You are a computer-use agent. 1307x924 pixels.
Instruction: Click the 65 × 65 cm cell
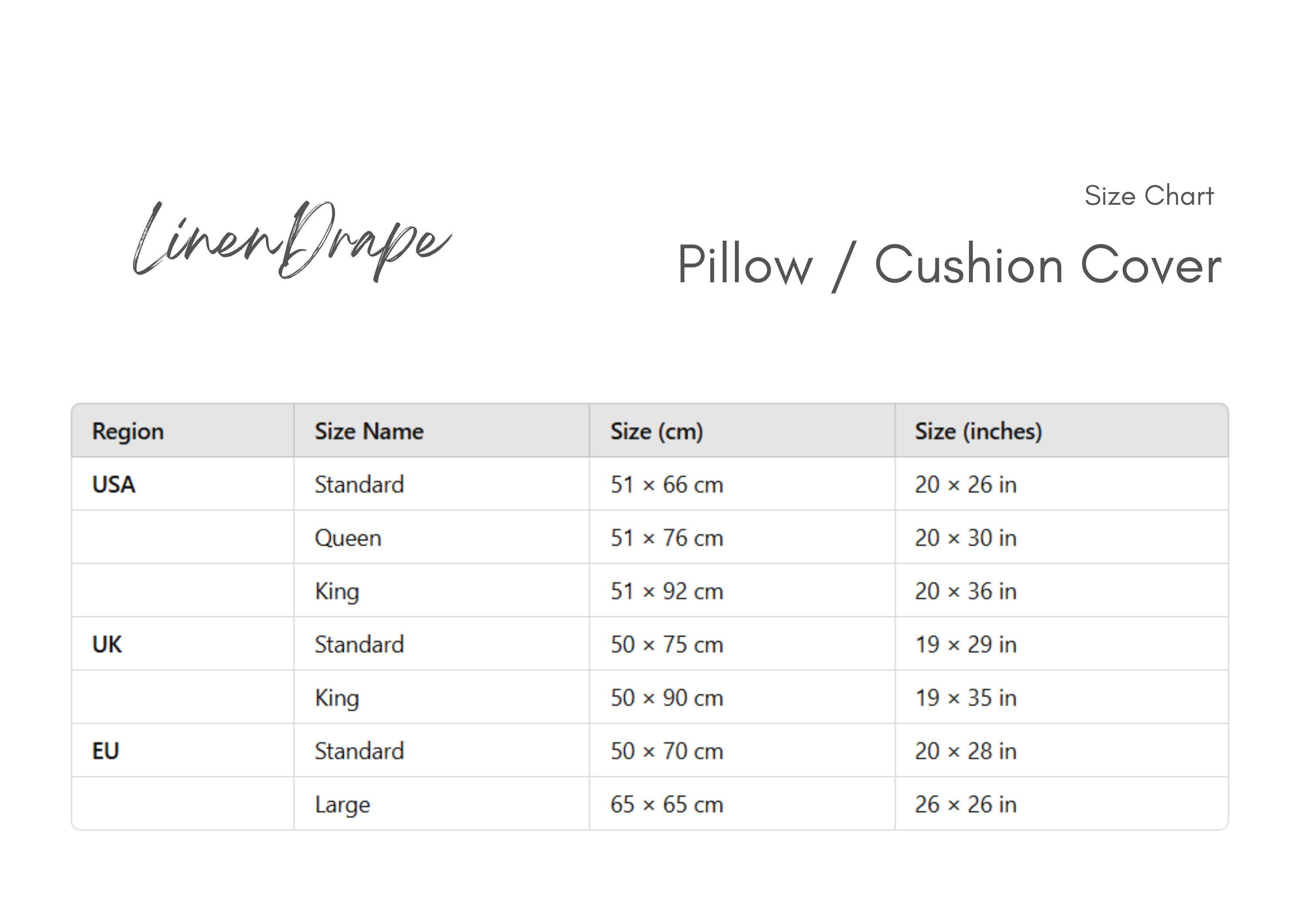coord(742,803)
